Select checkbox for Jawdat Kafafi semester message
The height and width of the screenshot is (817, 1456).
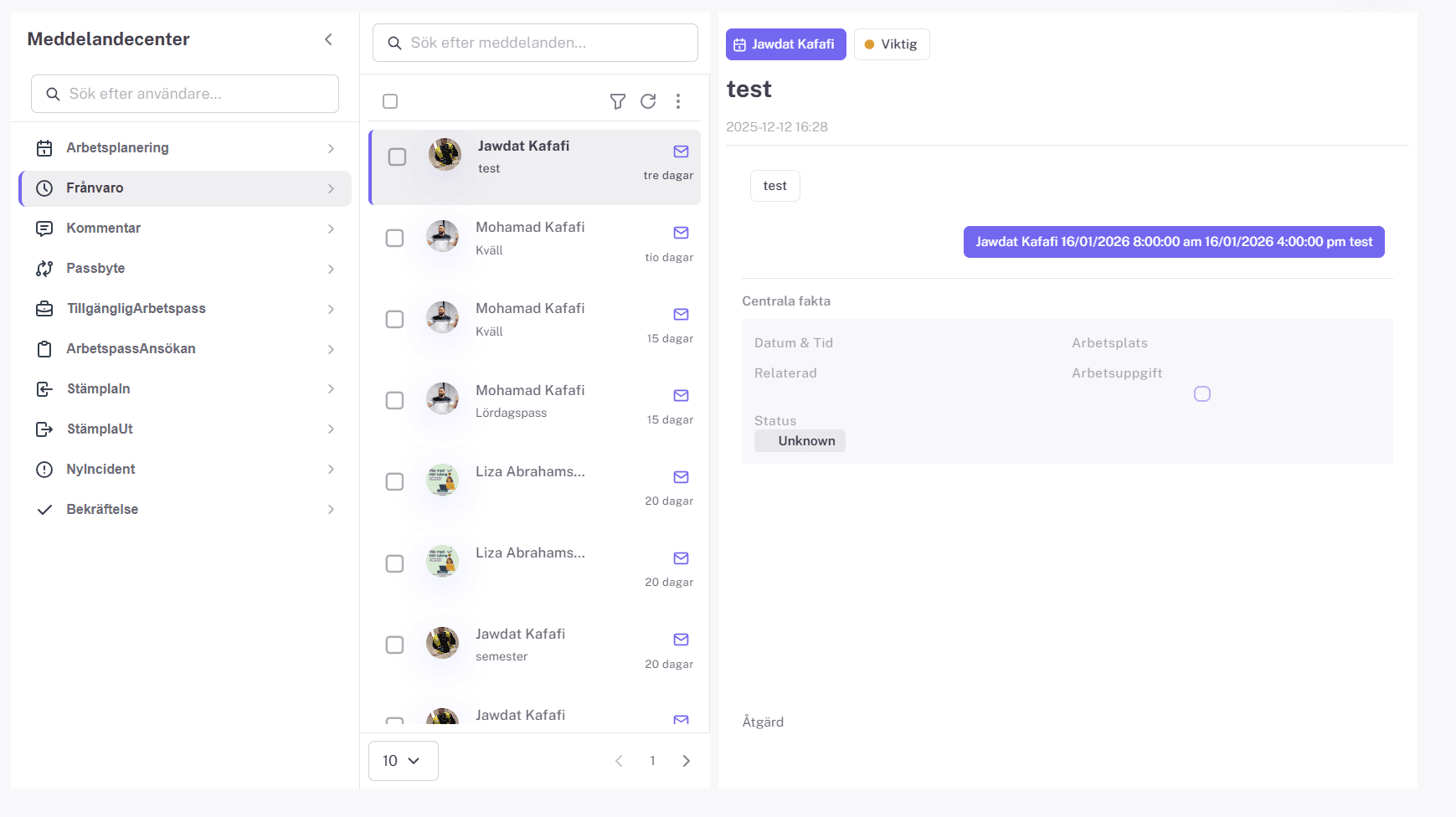click(x=394, y=645)
